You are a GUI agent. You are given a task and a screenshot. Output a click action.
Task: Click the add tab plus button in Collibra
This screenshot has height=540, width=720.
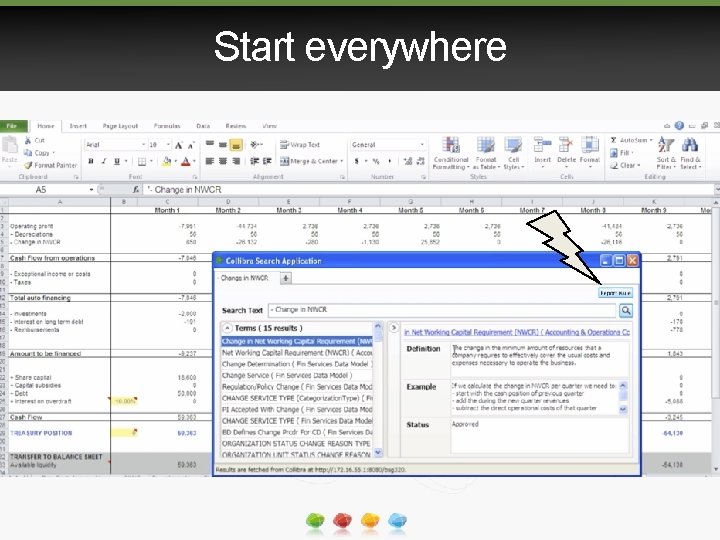tap(286, 278)
